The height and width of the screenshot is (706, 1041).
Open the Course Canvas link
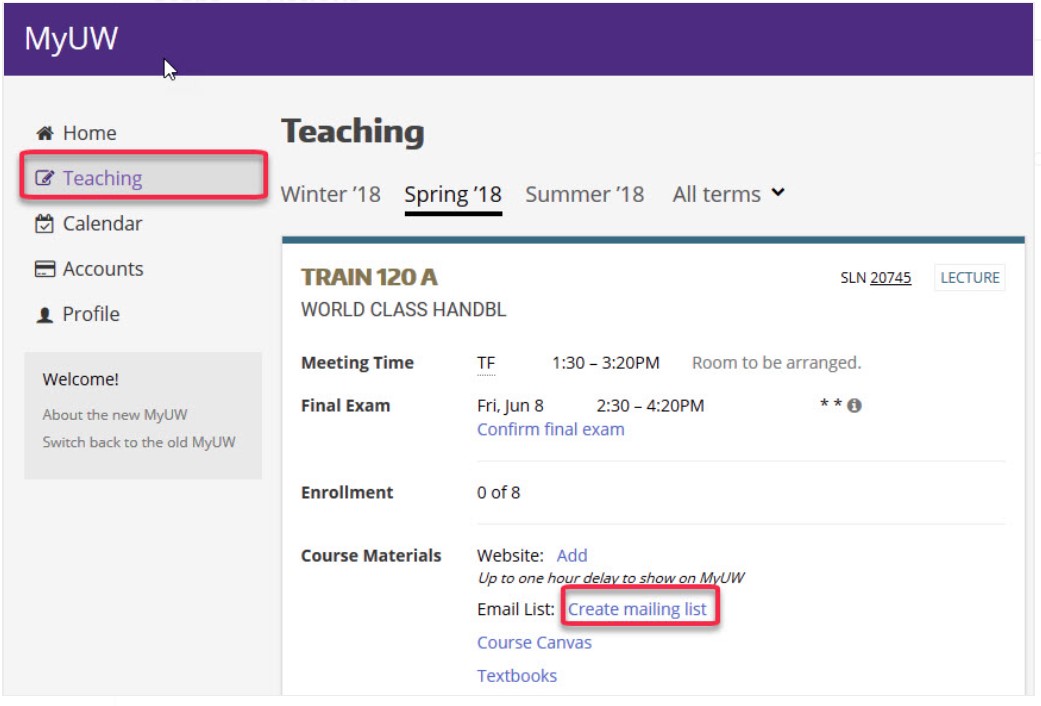tap(534, 642)
